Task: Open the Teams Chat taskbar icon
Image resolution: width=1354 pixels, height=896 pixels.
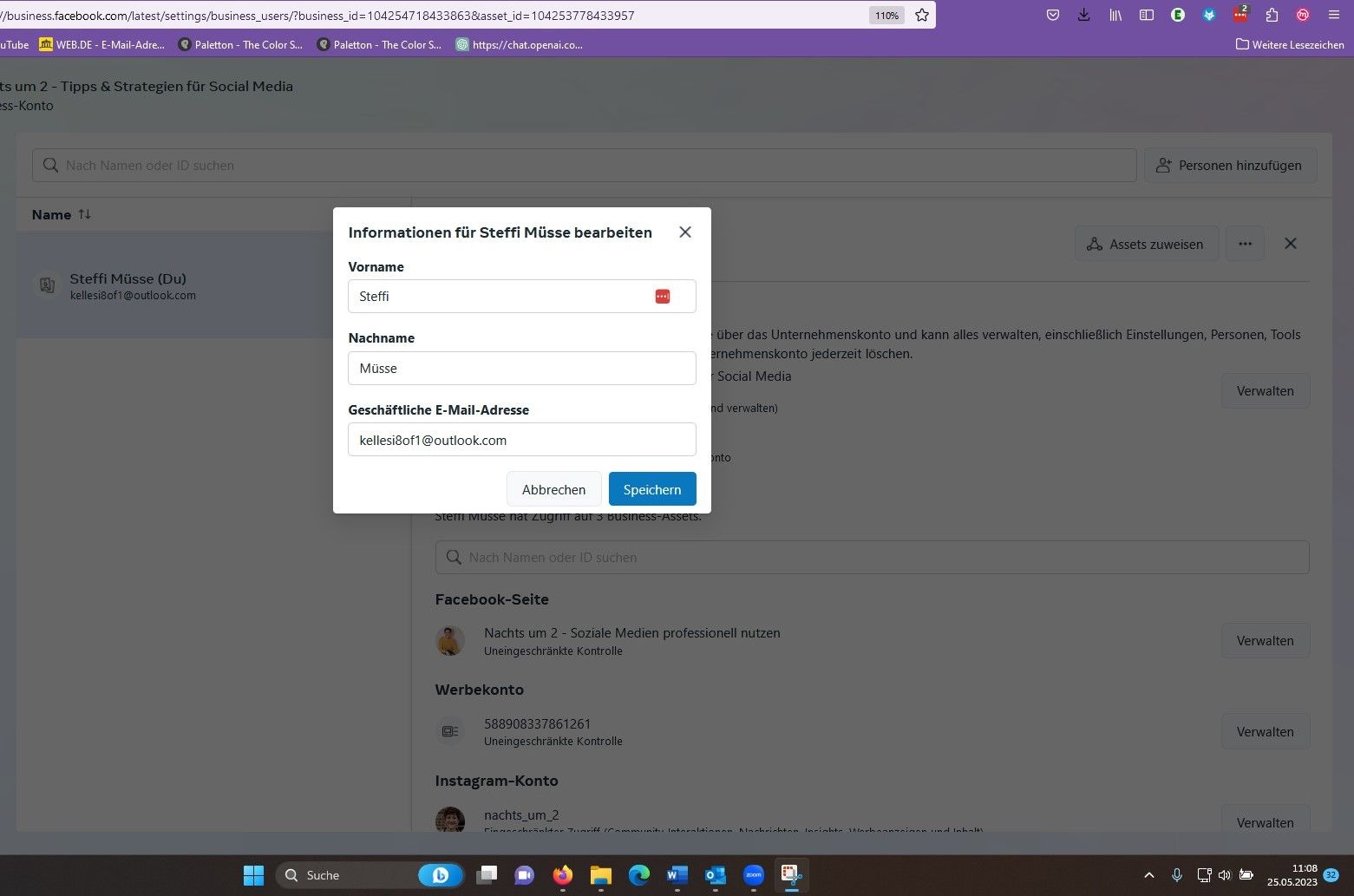Action: (524, 875)
